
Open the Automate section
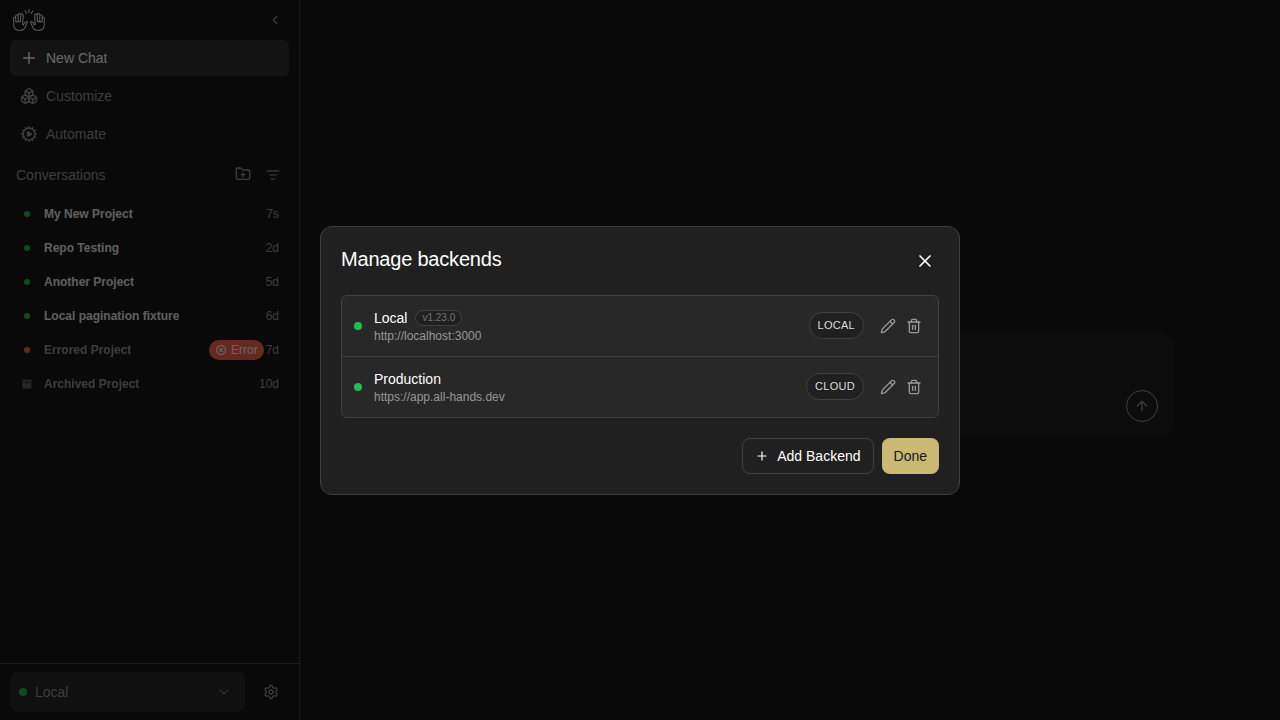(149, 134)
